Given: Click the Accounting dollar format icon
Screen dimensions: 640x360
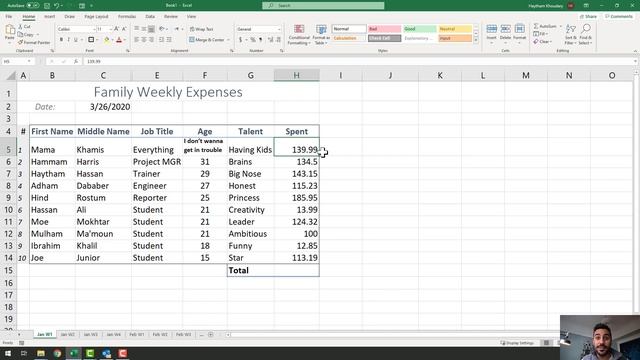Looking at the screenshot, I should 240,40.
